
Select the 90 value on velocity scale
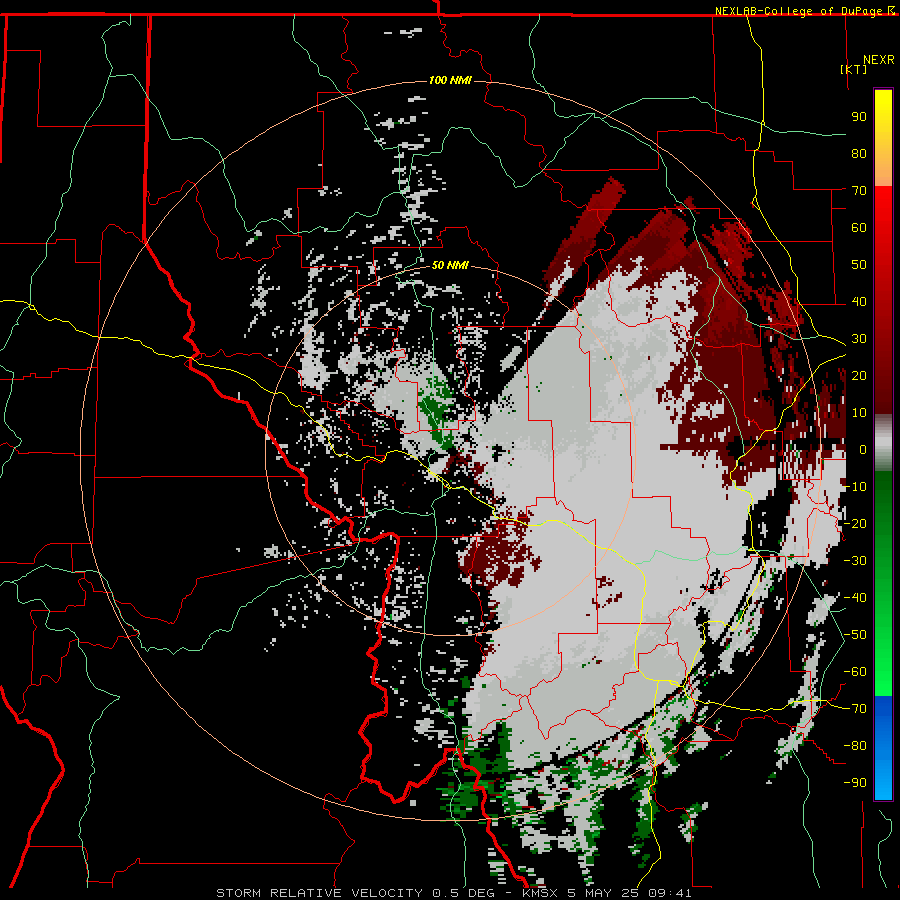pyautogui.click(x=859, y=117)
